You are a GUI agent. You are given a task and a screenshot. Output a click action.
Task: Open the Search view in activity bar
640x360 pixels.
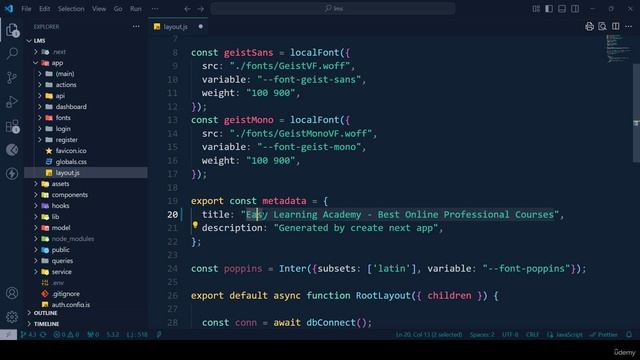(12, 53)
